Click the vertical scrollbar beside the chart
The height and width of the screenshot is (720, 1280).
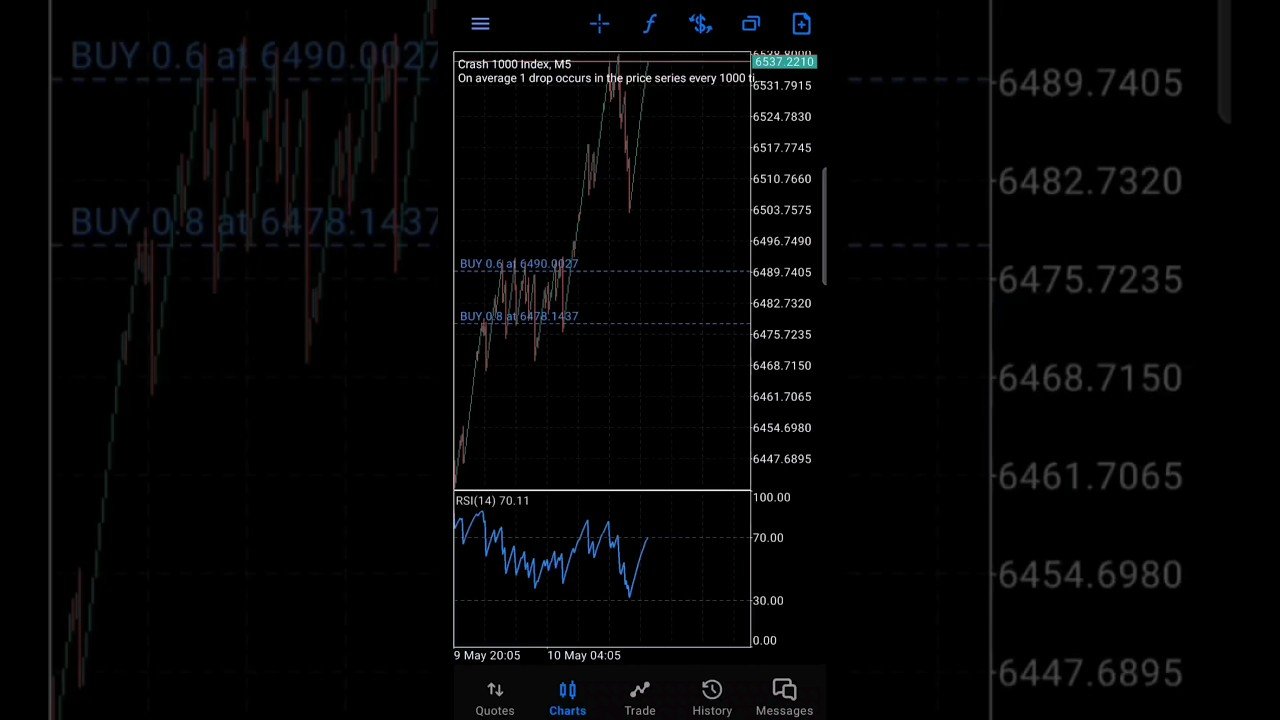(825, 227)
